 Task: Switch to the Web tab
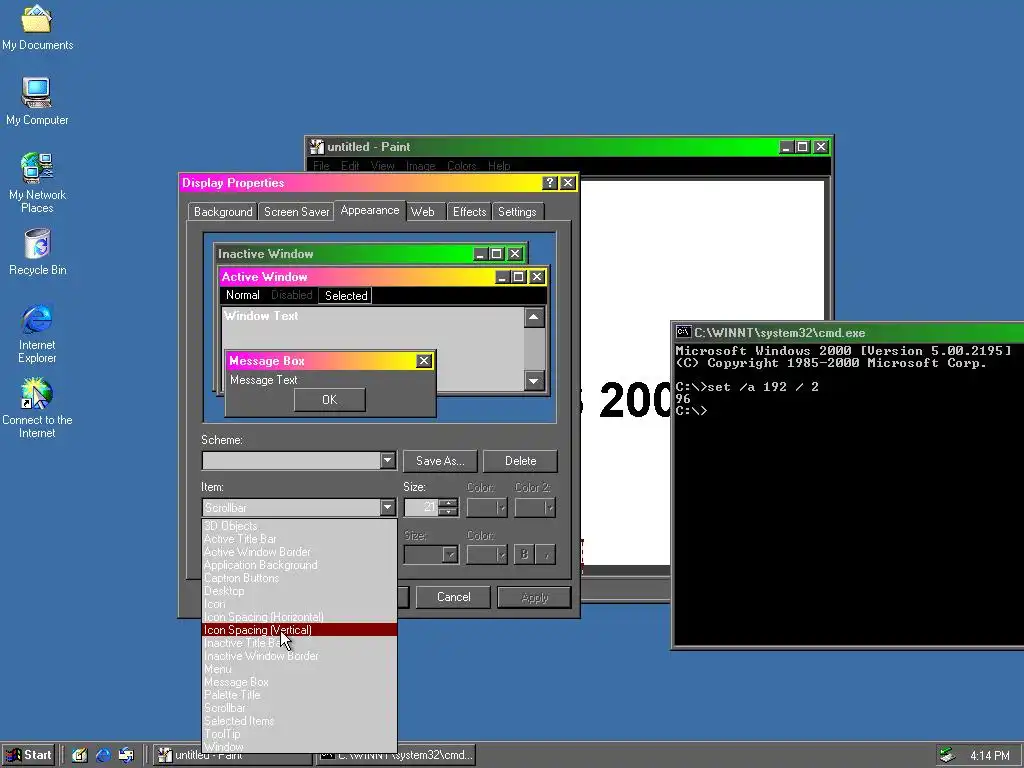coord(423,212)
